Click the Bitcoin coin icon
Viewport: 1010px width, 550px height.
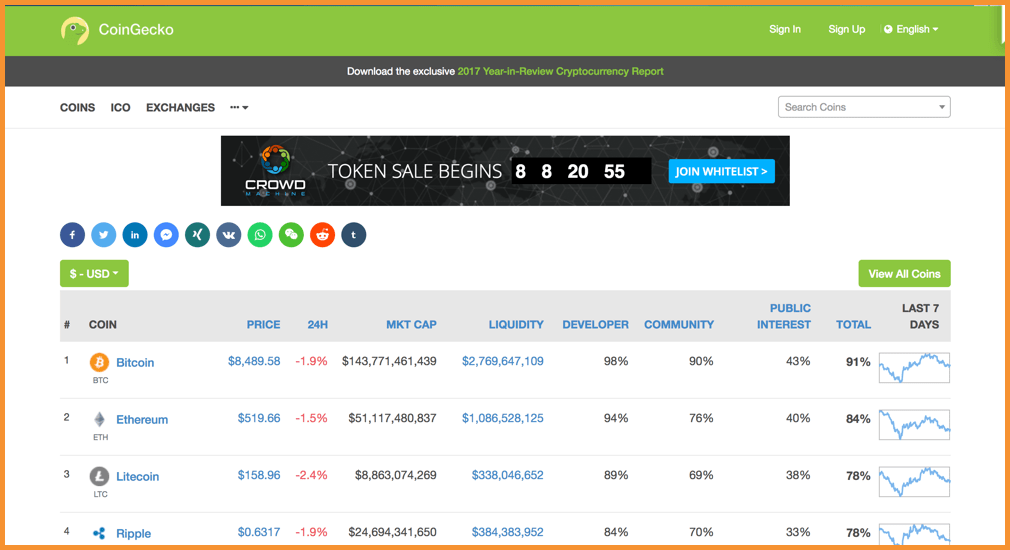coord(99,363)
